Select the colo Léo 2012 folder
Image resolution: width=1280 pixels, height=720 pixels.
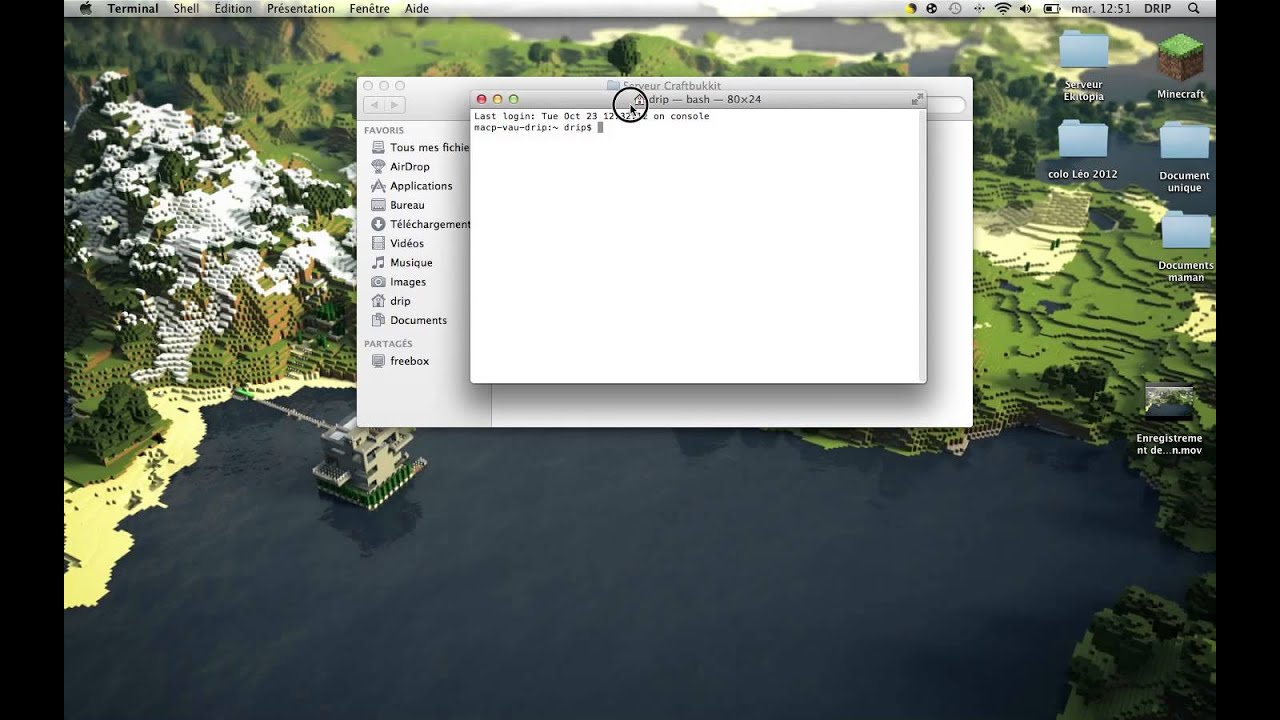1083,150
